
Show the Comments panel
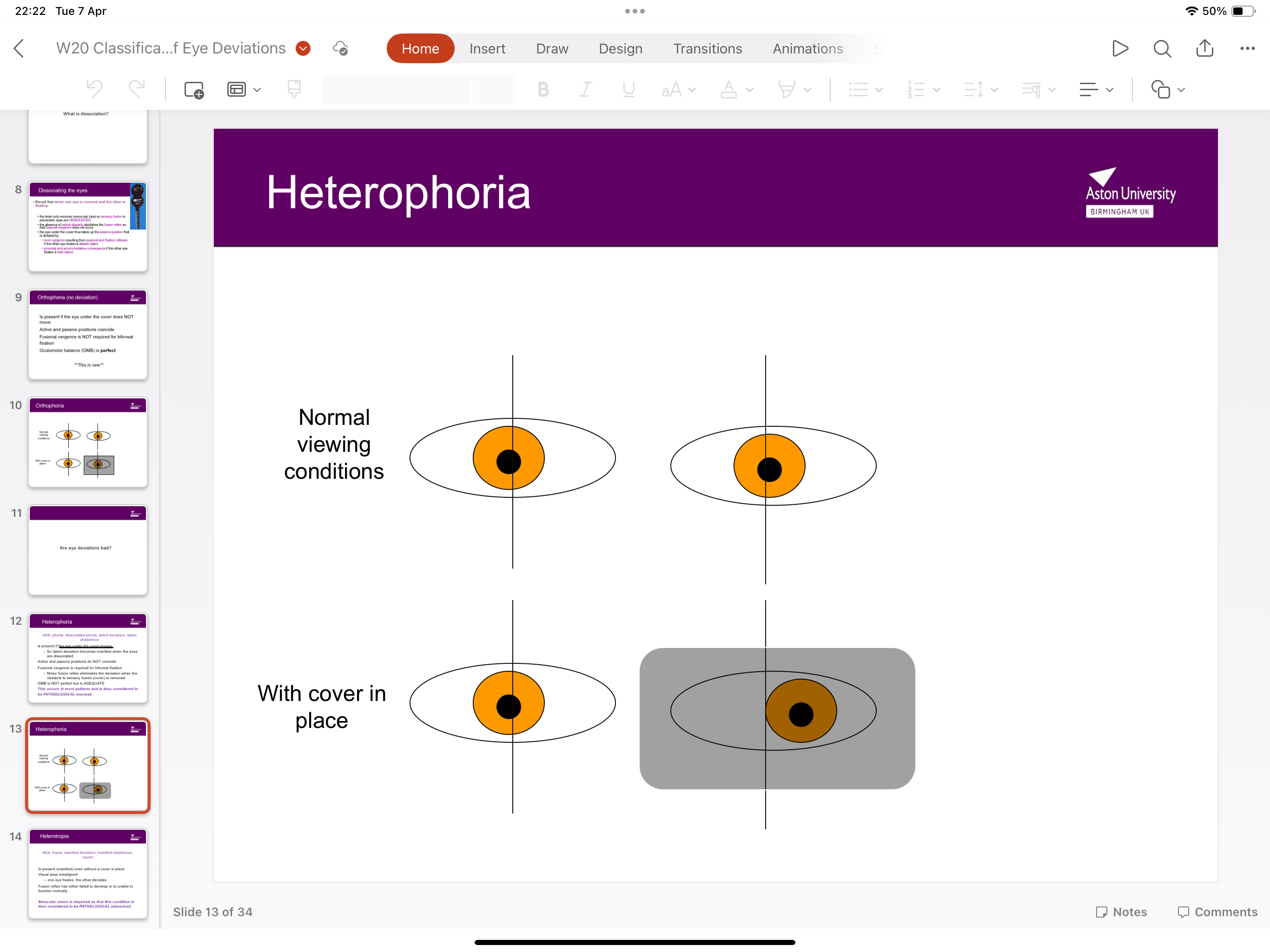tap(1217, 911)
